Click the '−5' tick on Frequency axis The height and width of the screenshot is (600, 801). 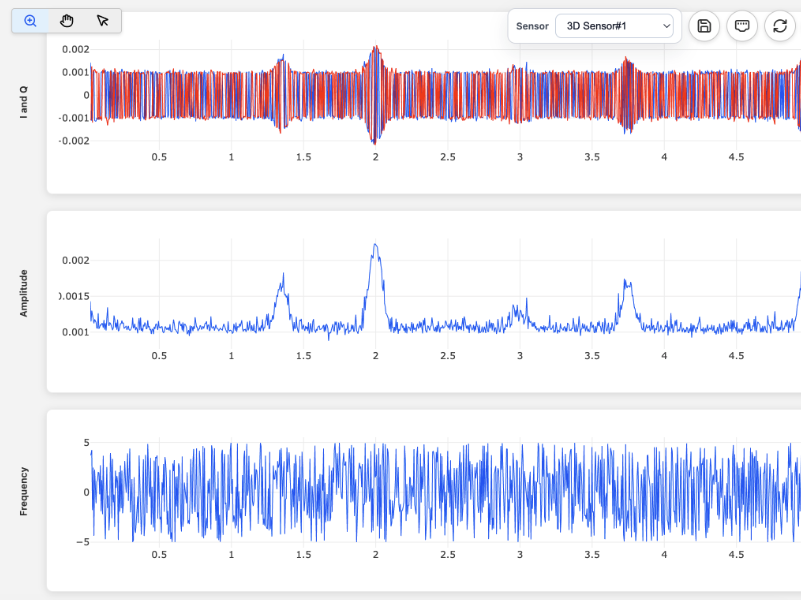coord(83,542)
